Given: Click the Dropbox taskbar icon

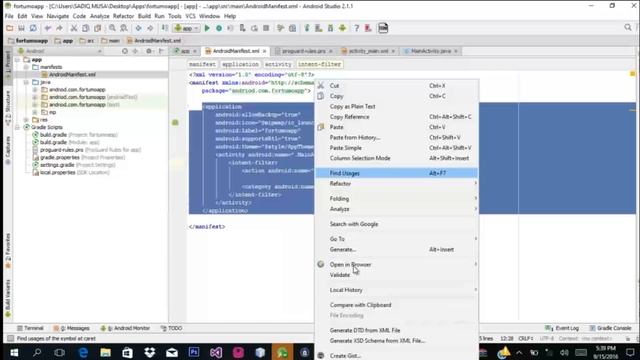Looking at the screenshot, I should [x=150, y=352].
